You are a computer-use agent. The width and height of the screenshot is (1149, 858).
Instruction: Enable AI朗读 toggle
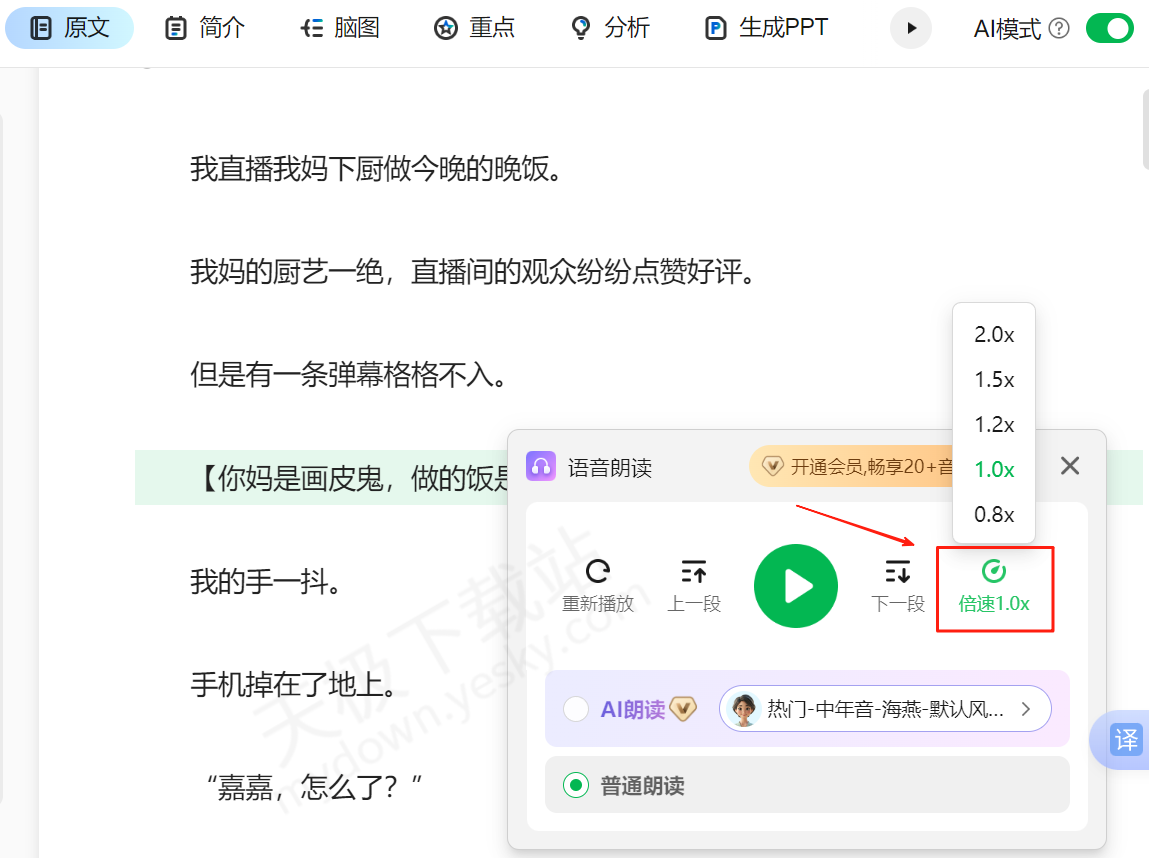(575, 707)
